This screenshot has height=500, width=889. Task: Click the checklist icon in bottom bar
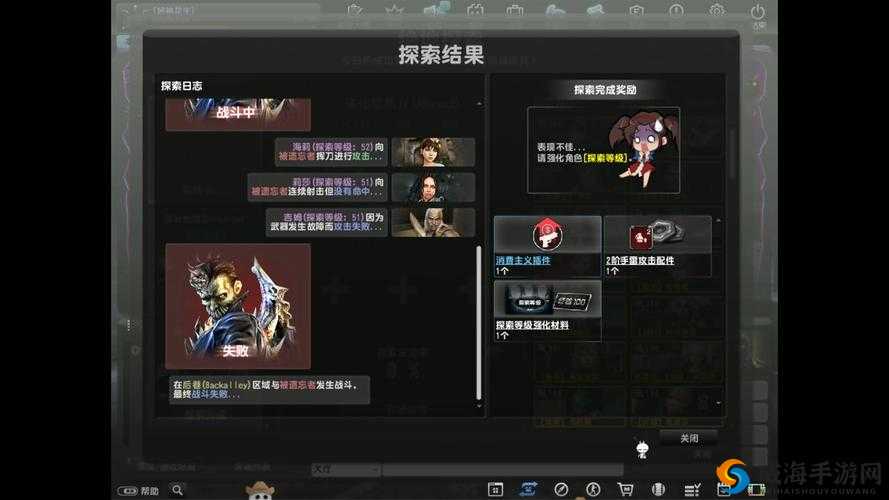692,490
